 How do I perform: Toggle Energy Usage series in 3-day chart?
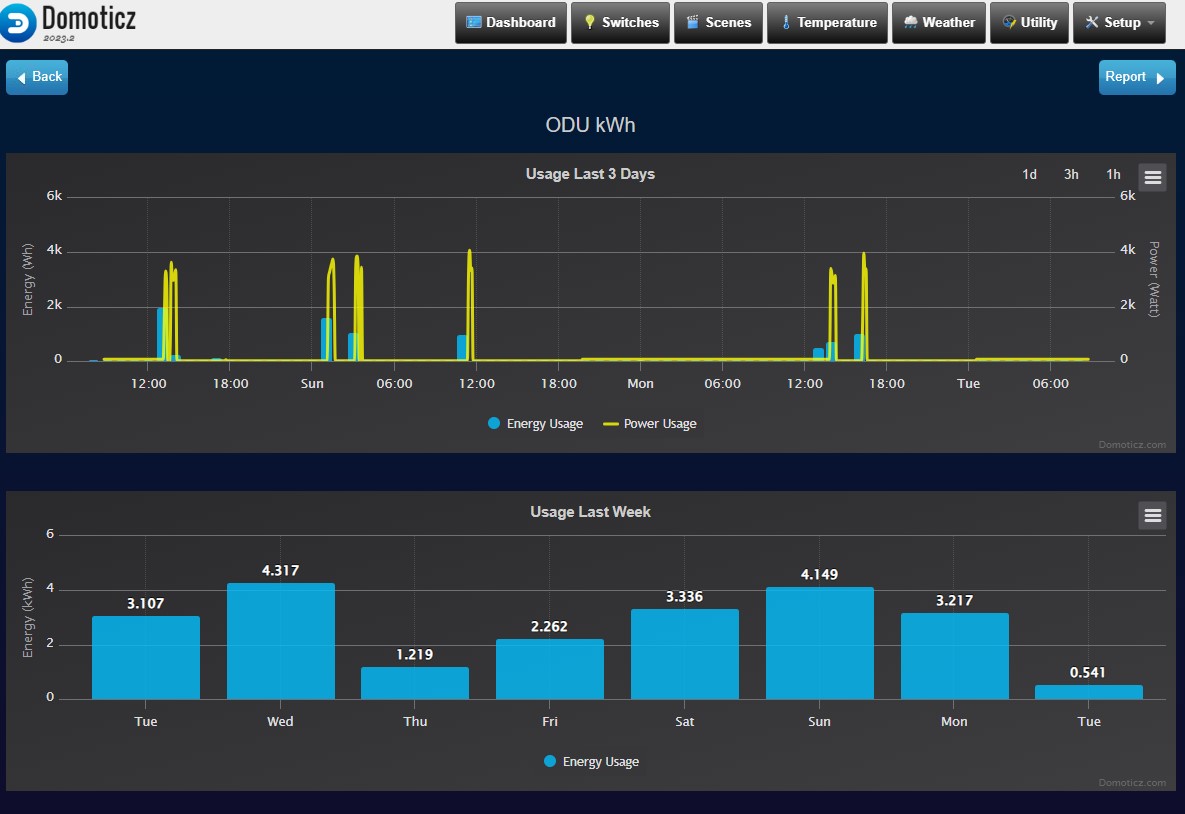coord(536,424)
